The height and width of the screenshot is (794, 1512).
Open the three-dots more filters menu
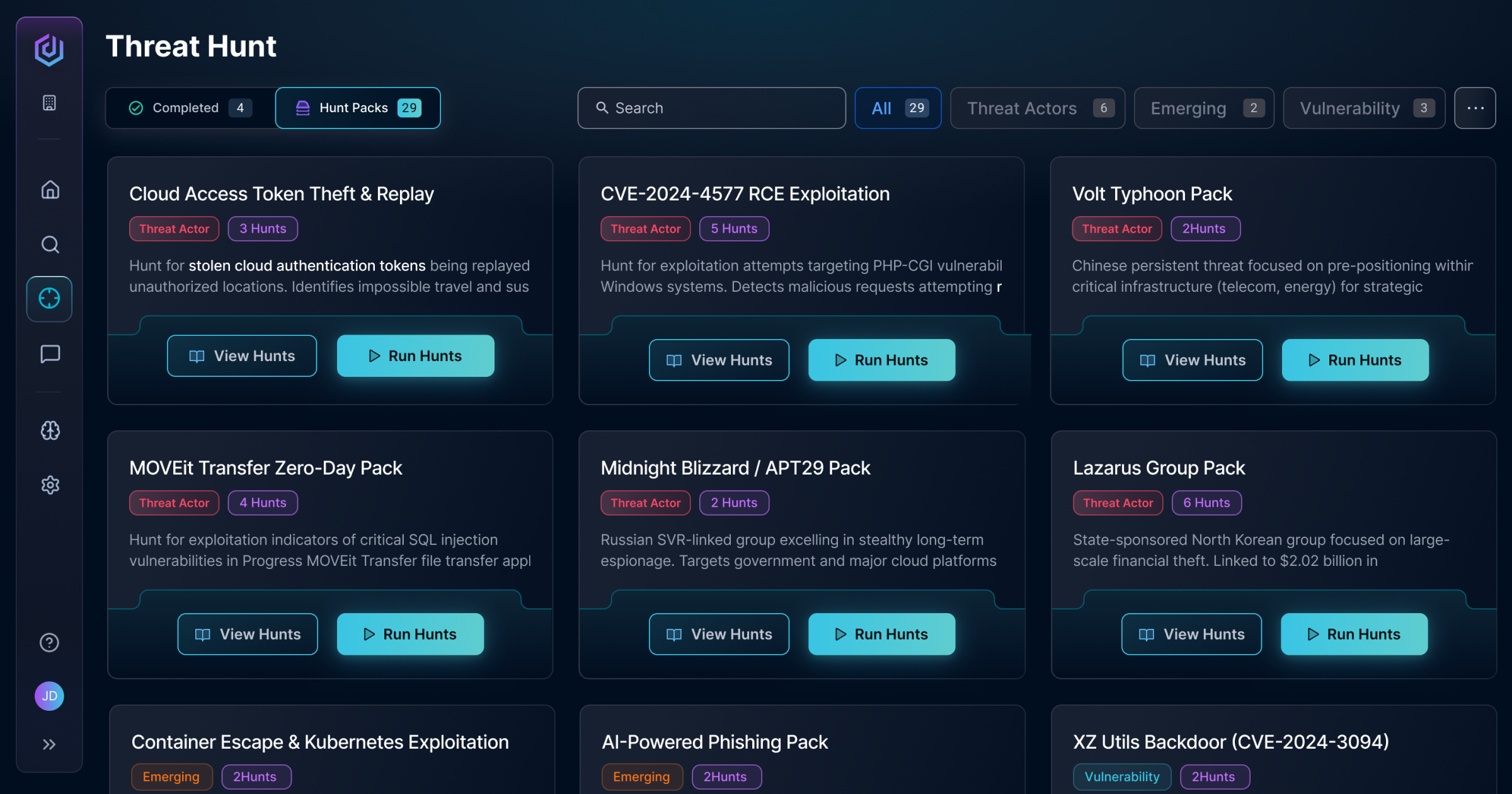pyautogui.click(x=1474, y=108)
